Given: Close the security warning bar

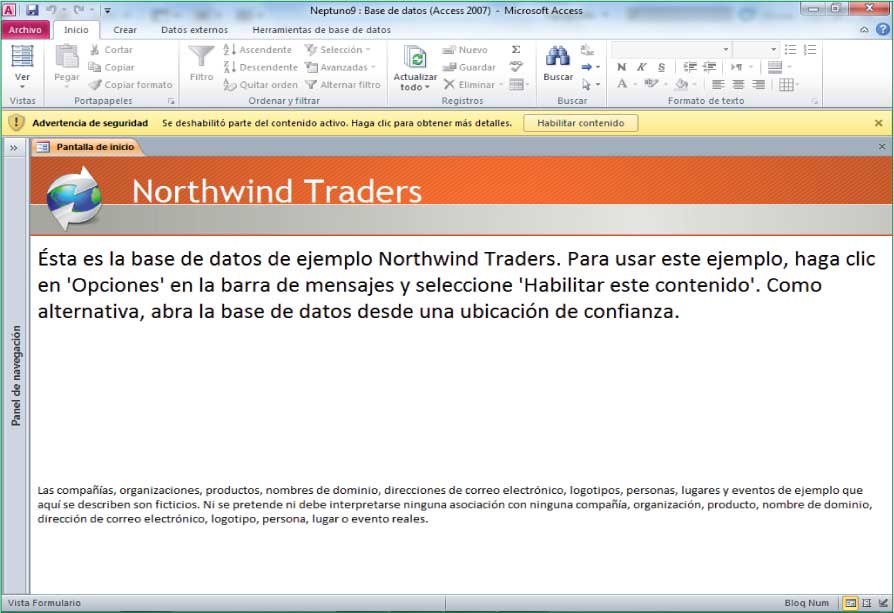Looking at the screenshot, I should (879, 123).
